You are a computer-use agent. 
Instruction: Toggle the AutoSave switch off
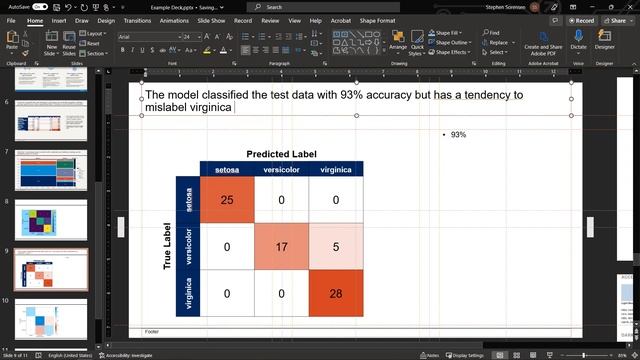pos(40,7)
